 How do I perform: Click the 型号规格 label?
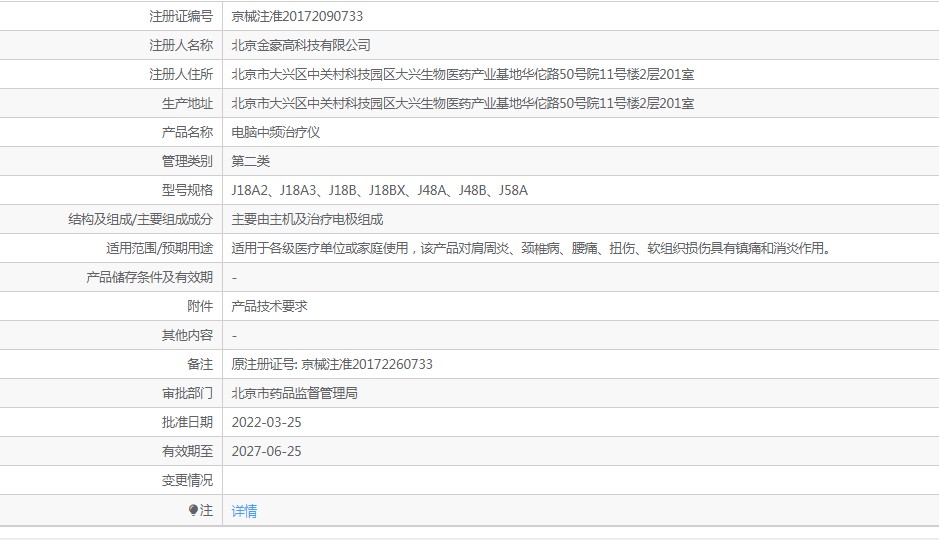point(187,190)
